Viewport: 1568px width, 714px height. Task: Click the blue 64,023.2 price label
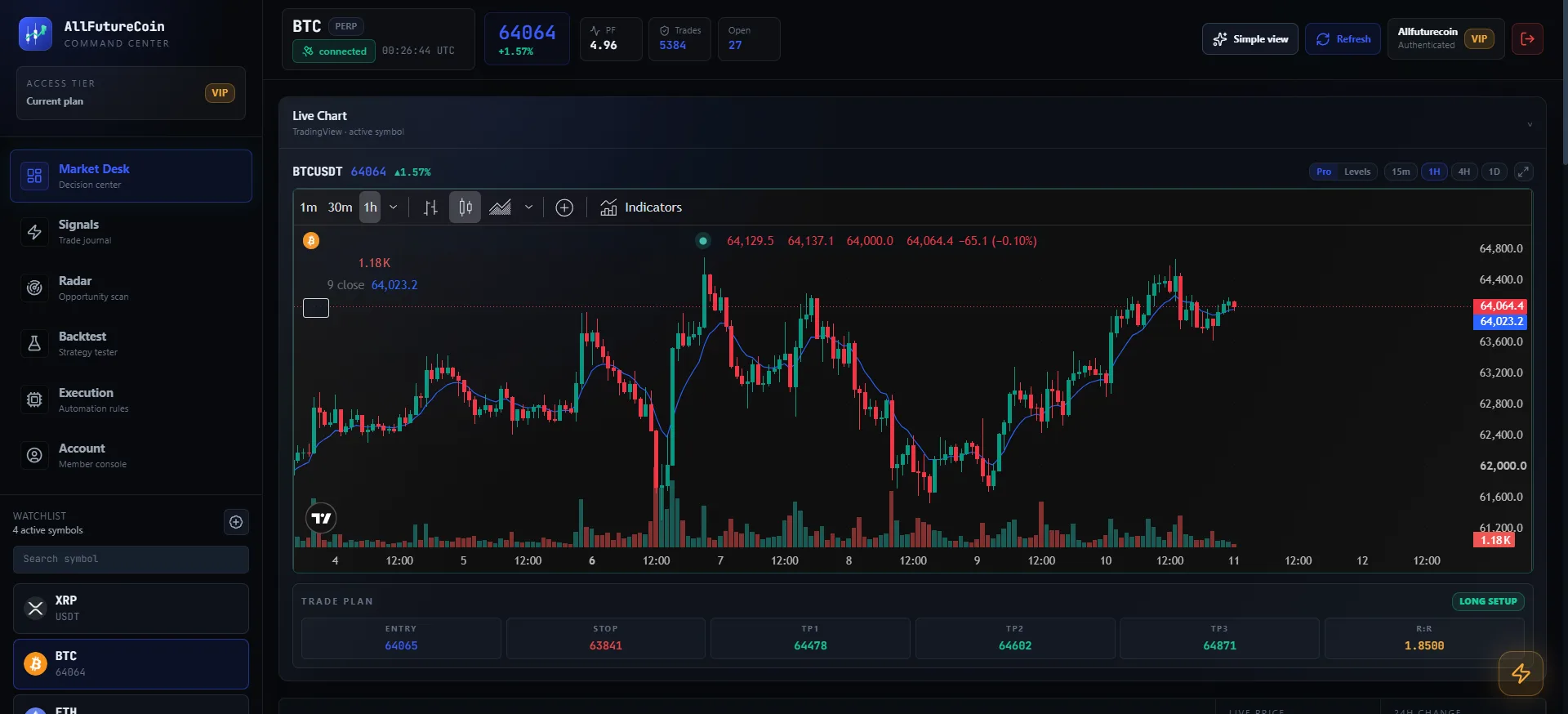tap(1500, 321)
